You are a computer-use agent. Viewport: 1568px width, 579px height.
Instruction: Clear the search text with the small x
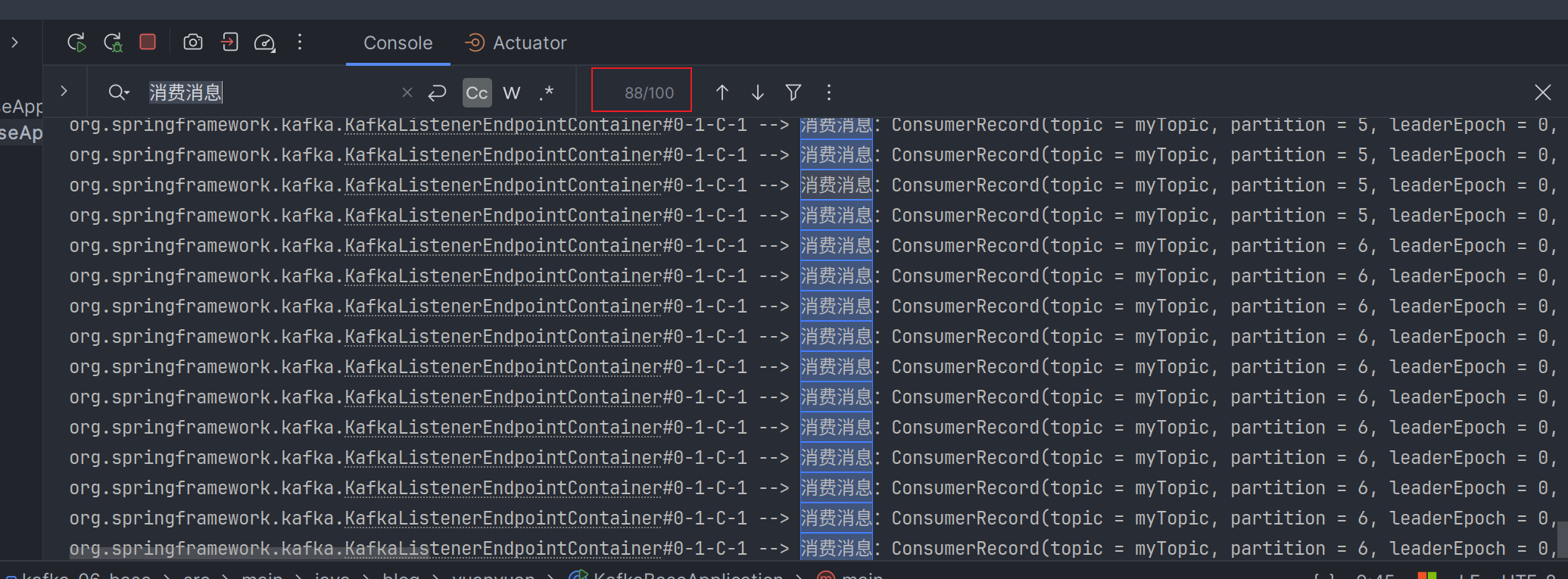[x=407, y=92]
